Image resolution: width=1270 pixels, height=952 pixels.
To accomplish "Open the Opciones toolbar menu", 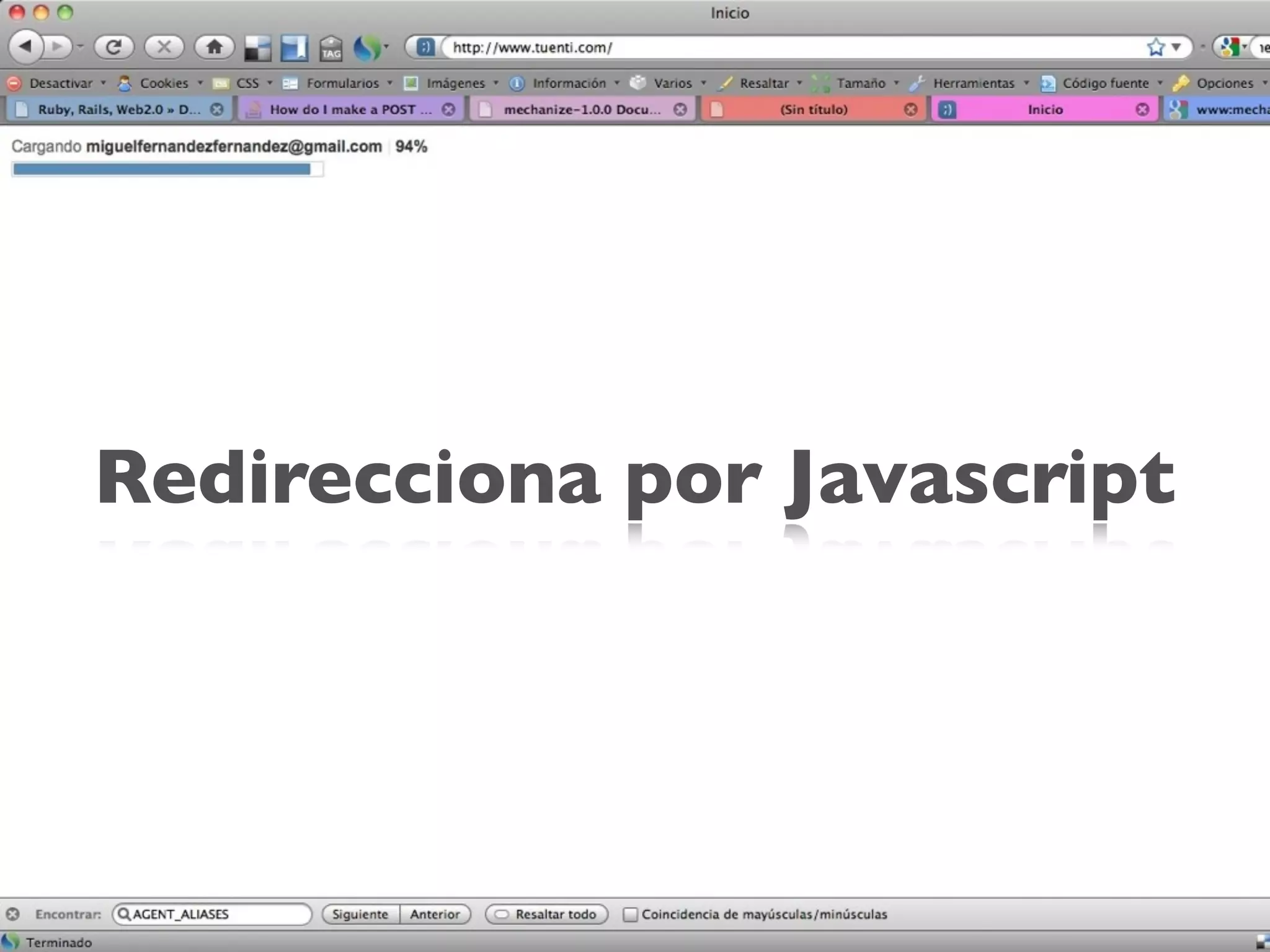I will pos(1220,83).
